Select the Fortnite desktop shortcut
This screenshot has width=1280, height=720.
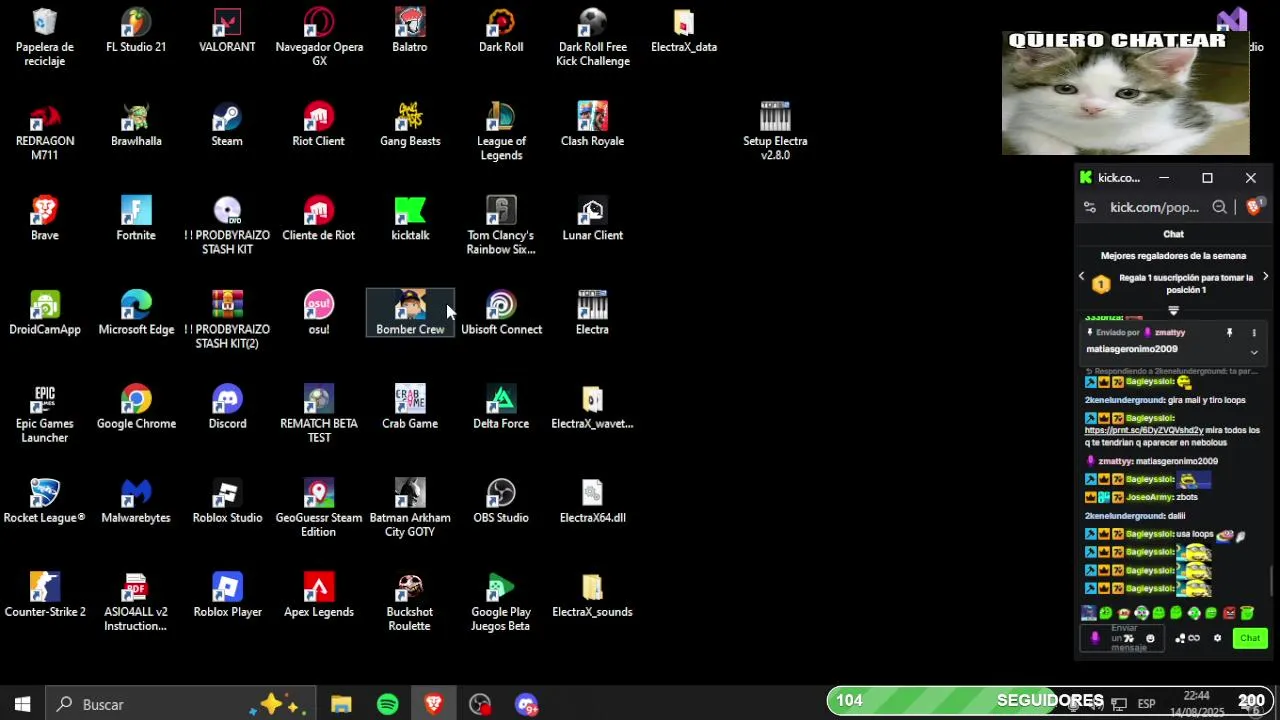pyautogui.click(x=136, y=219)
